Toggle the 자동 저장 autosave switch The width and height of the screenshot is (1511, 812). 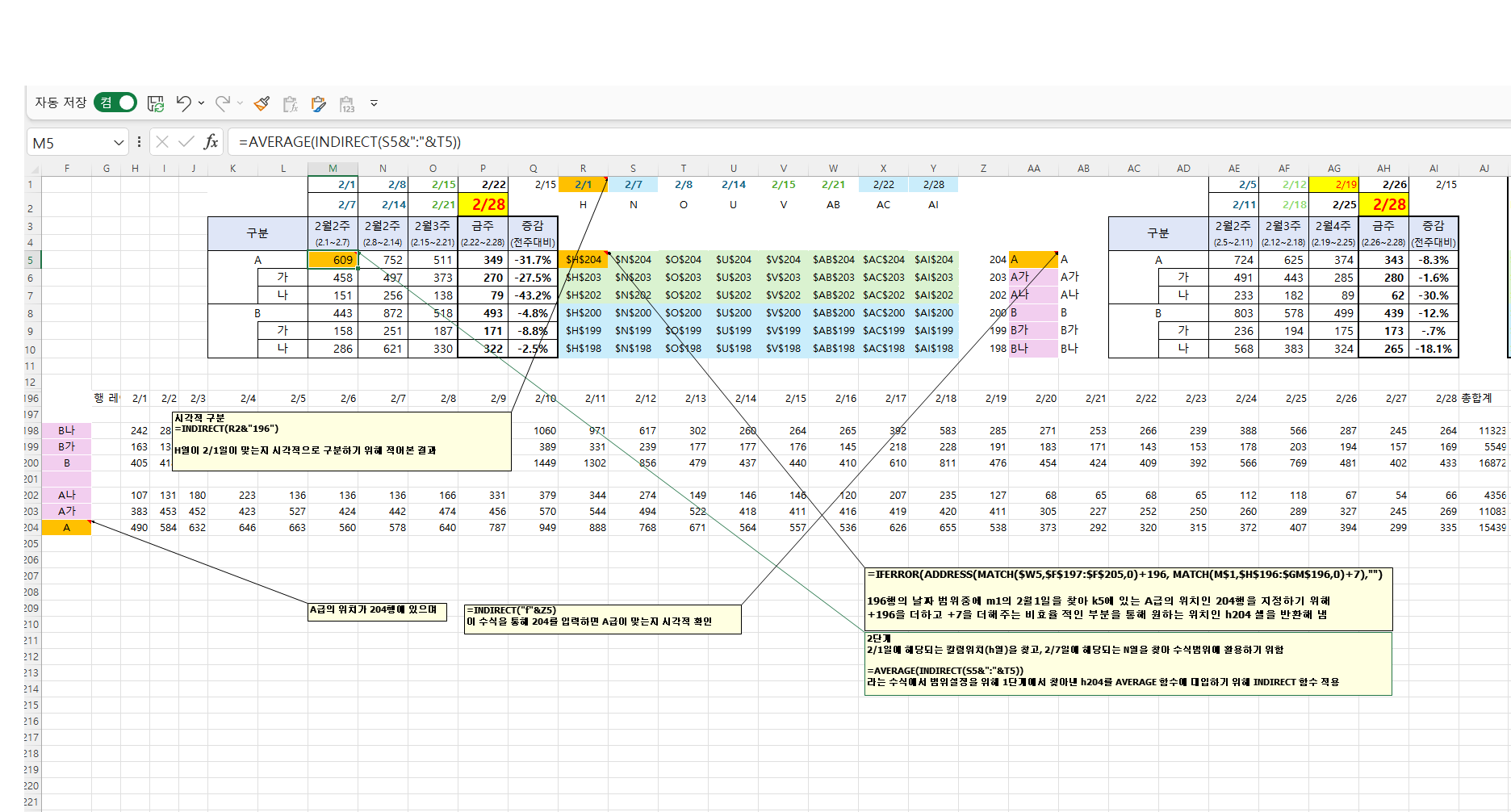coord(115,103)
